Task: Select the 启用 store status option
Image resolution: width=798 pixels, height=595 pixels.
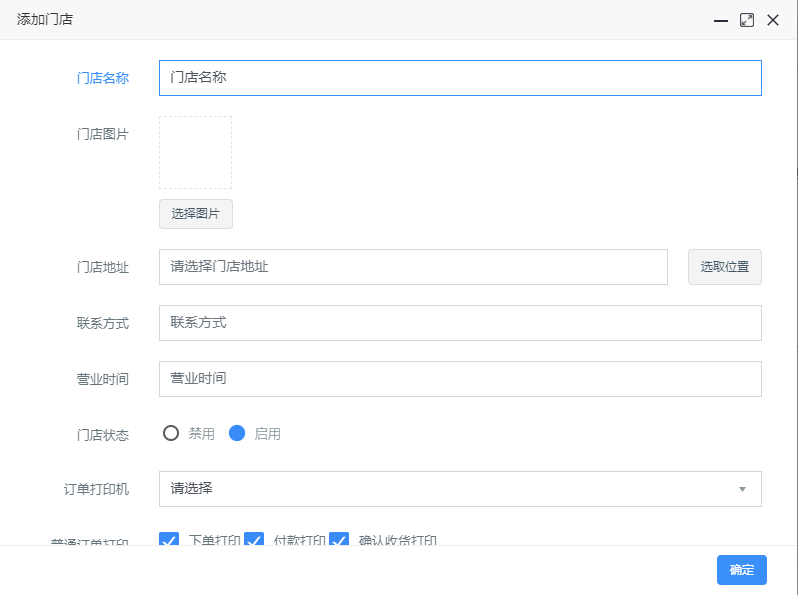Action: click(237, 433)
